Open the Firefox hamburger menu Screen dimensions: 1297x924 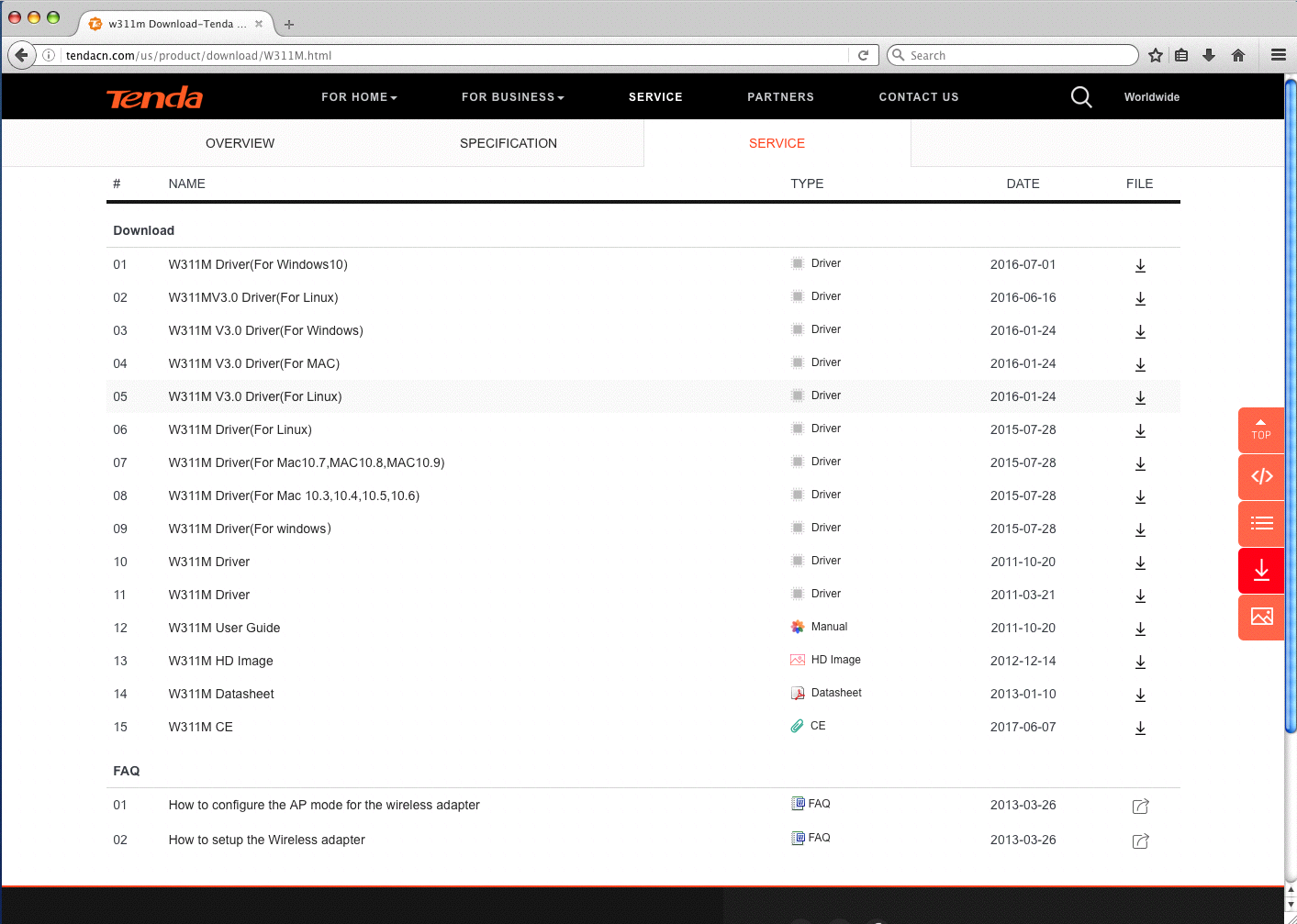tap(1278, 55)
